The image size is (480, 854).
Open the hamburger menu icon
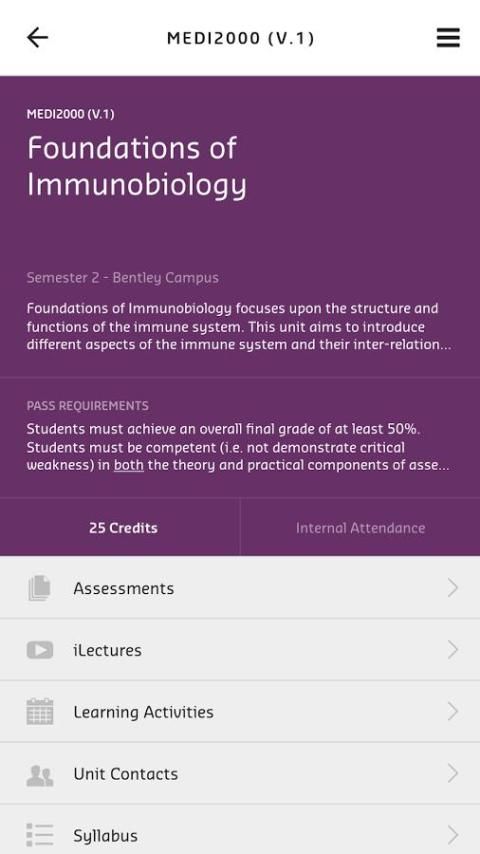(x=448, y=38)
